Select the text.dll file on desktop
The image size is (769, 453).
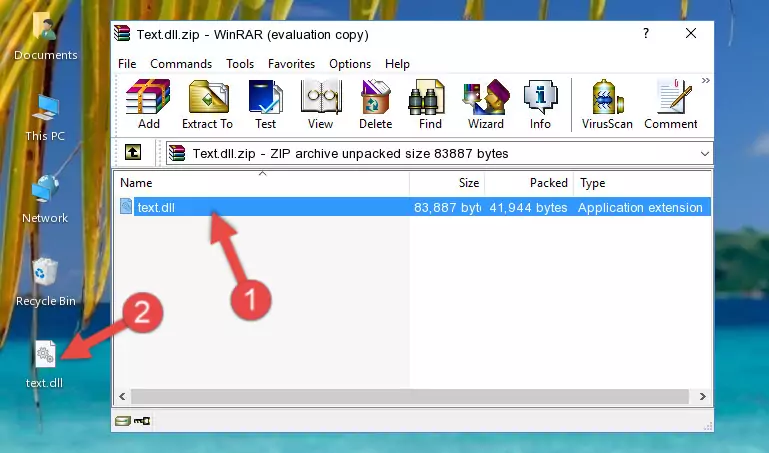(45, 365)
